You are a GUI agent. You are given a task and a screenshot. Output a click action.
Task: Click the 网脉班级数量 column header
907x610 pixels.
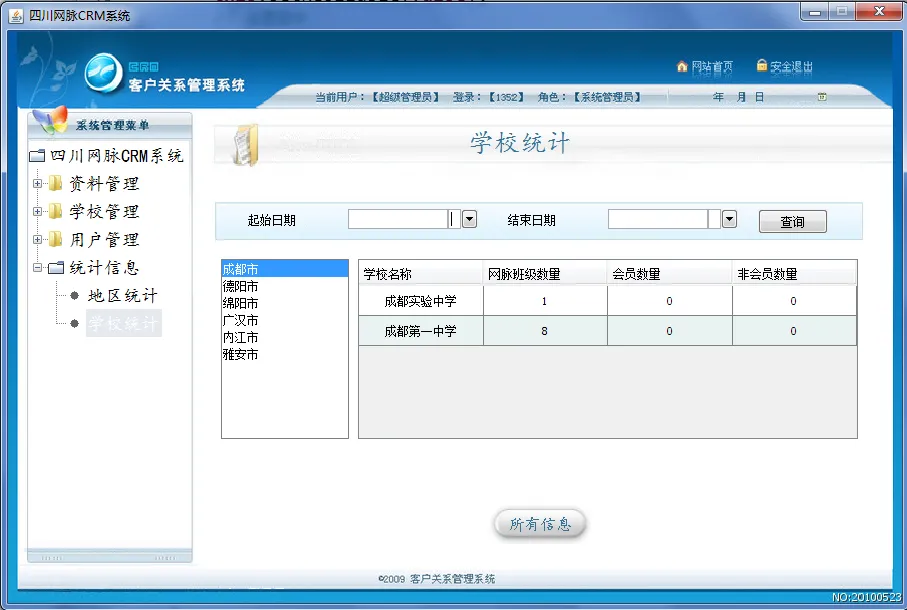545,274
